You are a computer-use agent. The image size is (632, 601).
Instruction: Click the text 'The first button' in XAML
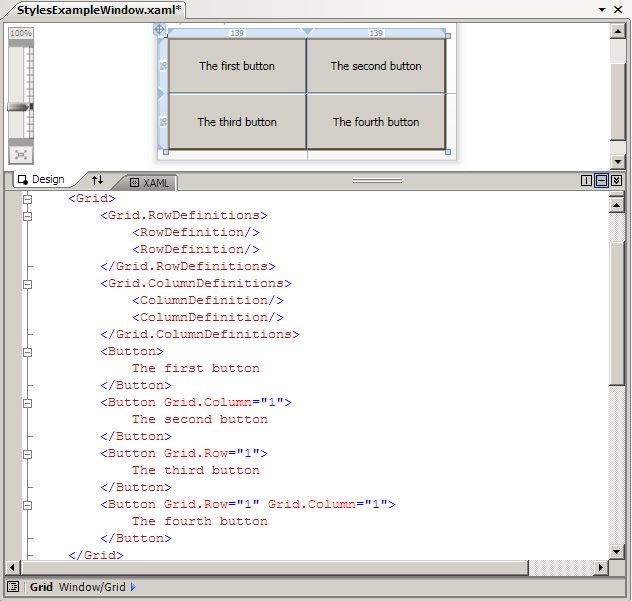[x=196, y=368]
